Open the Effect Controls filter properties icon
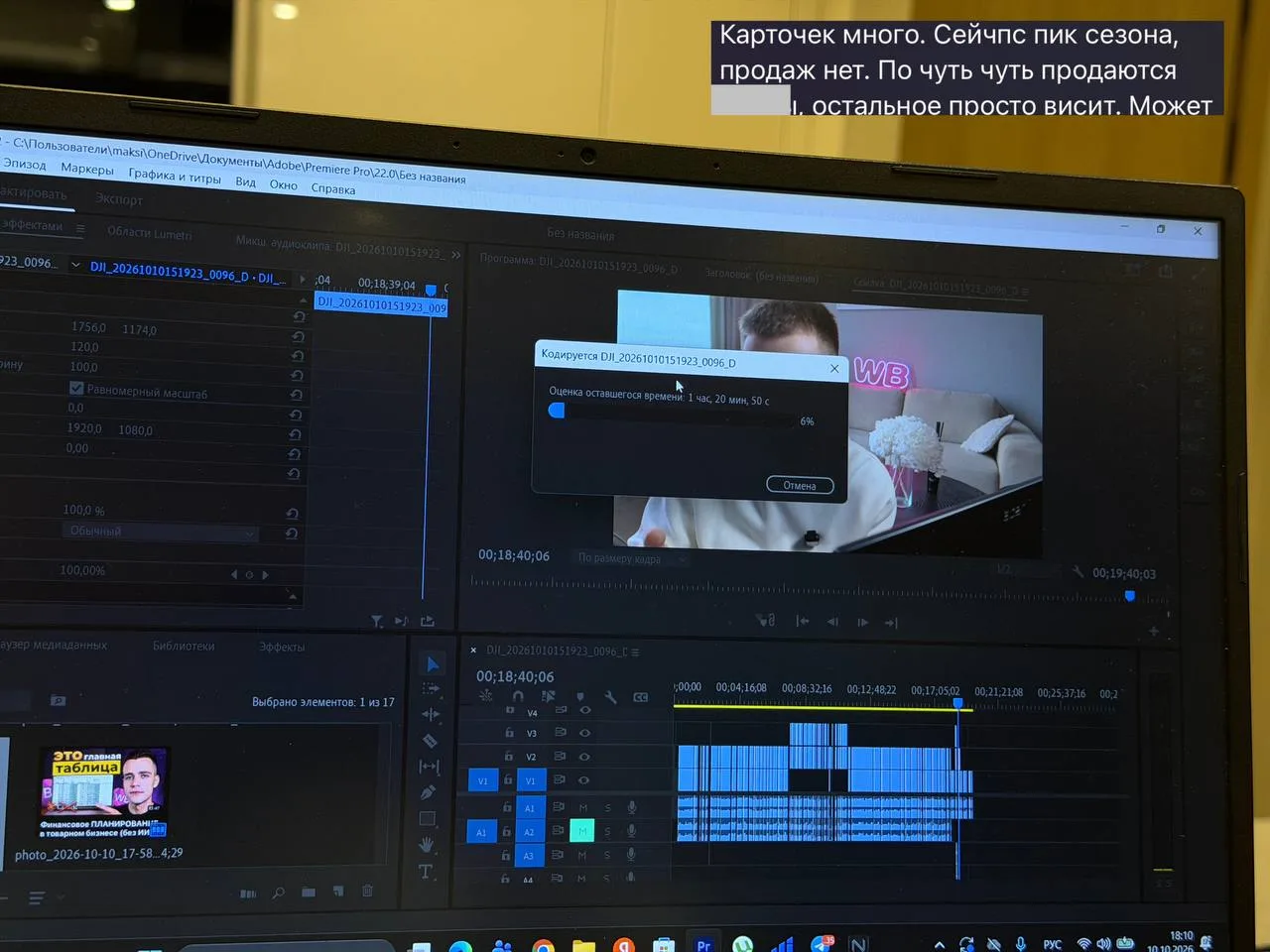1270x952 pixels. click(377, 622)
